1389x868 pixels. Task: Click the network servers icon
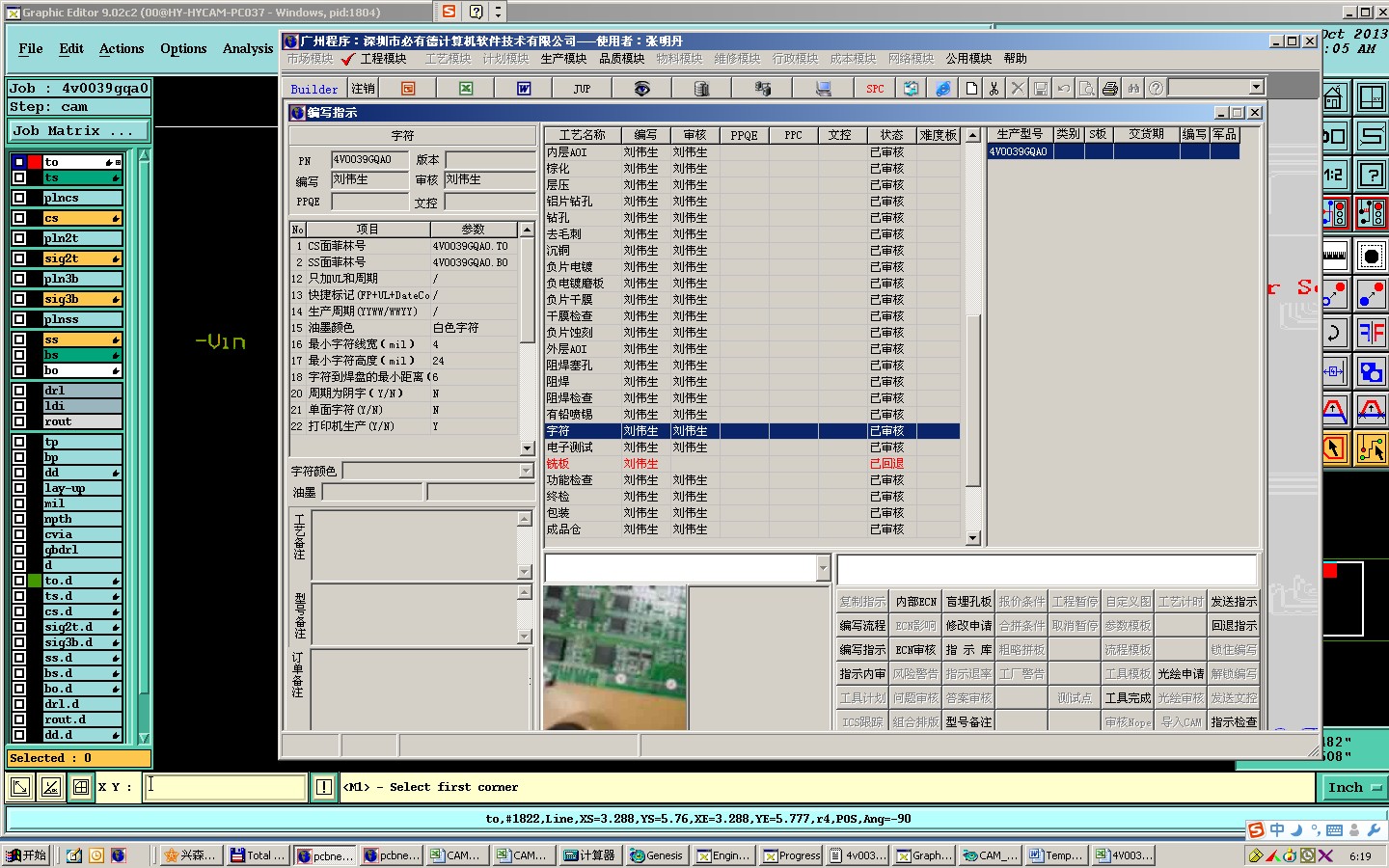[762, 88]
